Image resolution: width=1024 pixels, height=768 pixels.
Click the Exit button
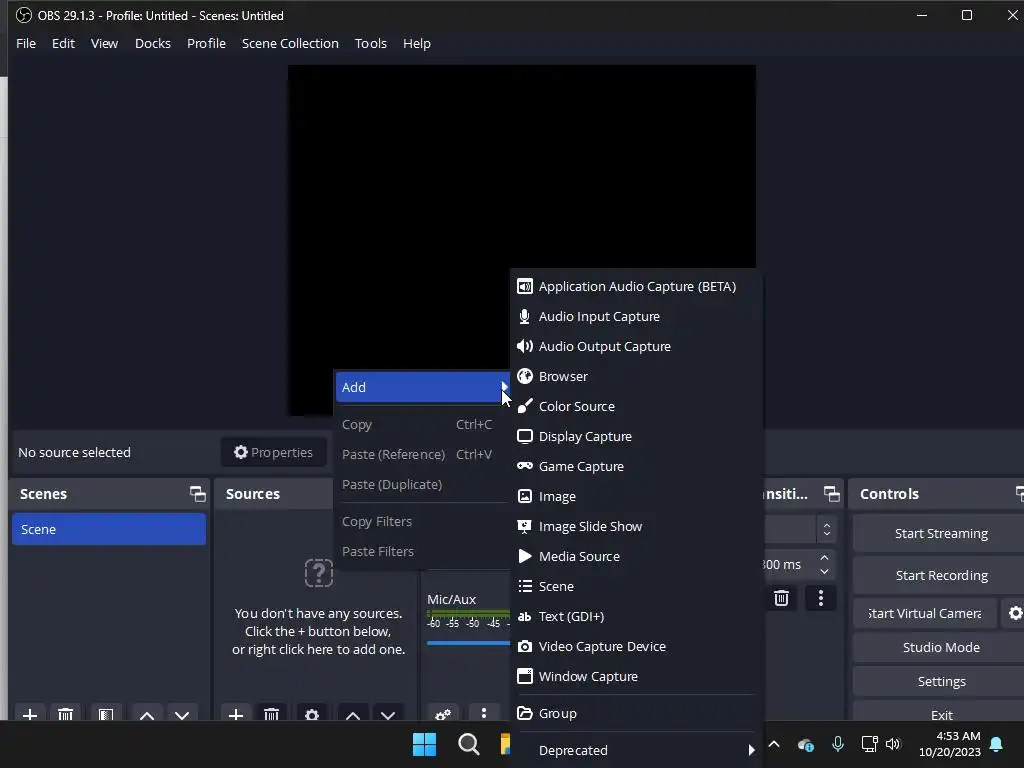pos(940,713)
